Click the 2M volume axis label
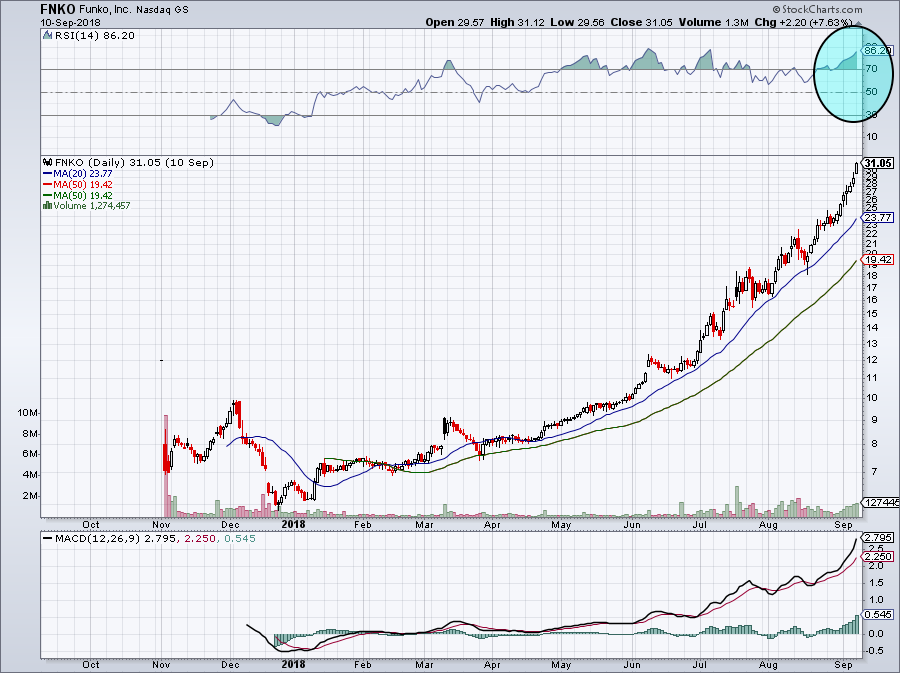This screenshot has width=900, height=673. pos(29,496)
